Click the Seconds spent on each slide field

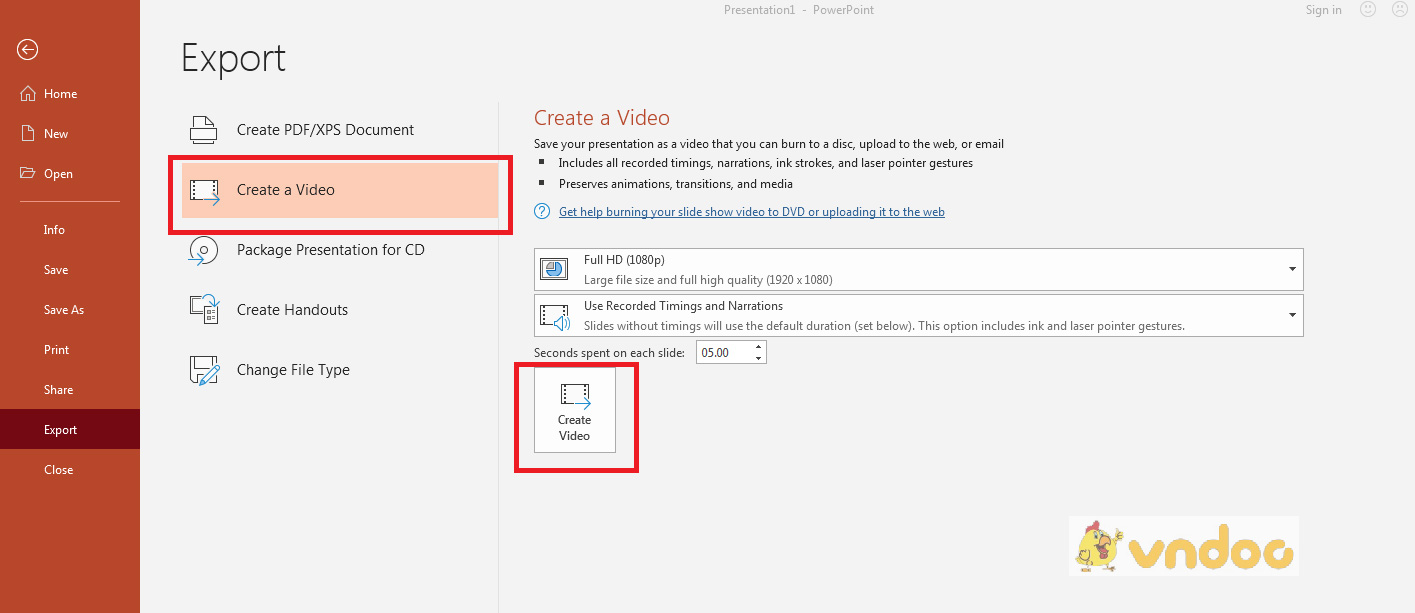723,353
